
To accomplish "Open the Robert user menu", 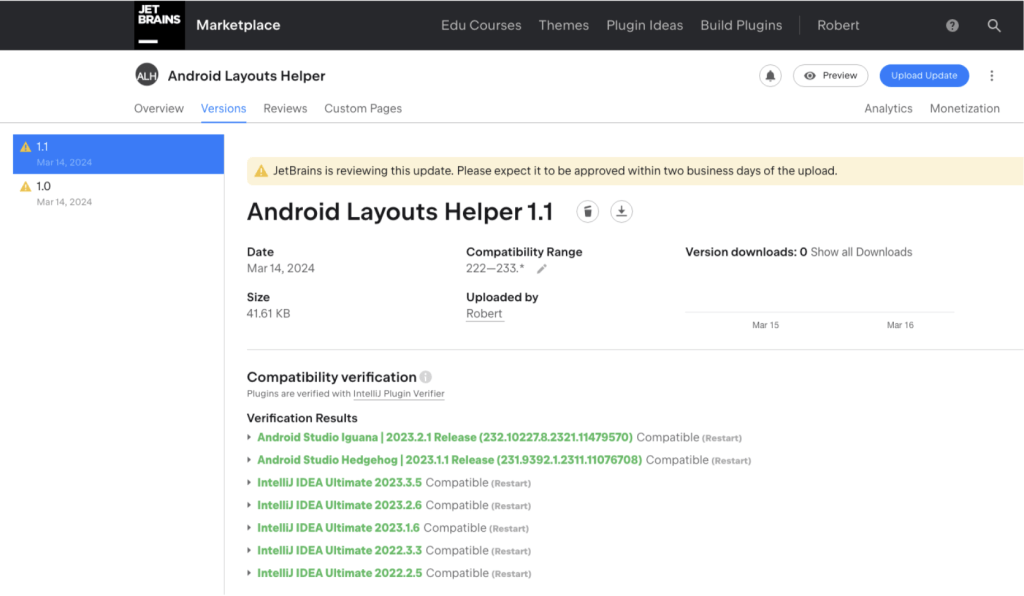I will pos(838,25).
